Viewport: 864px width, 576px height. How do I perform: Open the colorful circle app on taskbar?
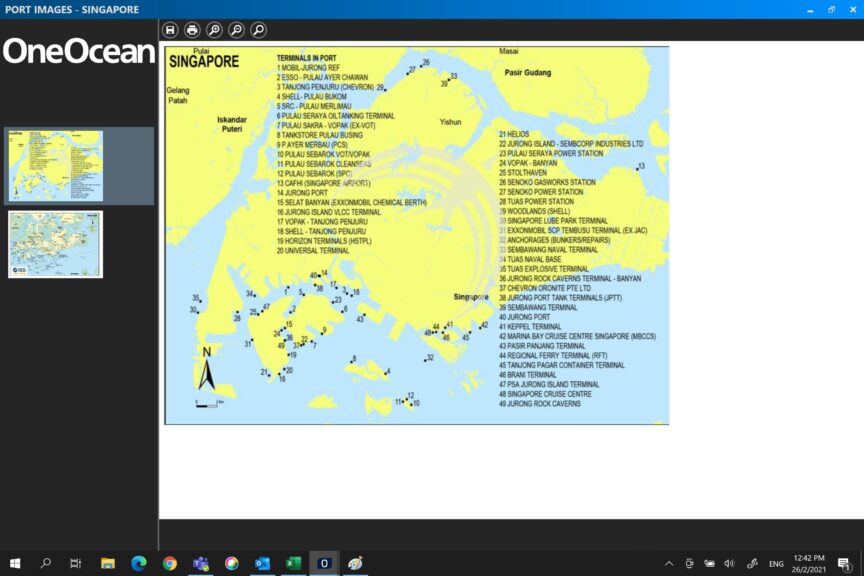pyautogui.click(x=231, y=563)
